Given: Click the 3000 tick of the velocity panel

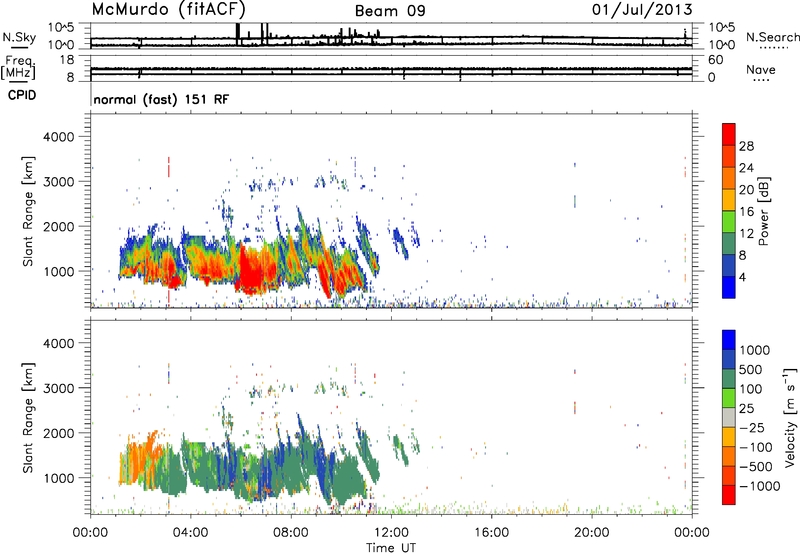Looking at the screenshot, I should point(58,389).
